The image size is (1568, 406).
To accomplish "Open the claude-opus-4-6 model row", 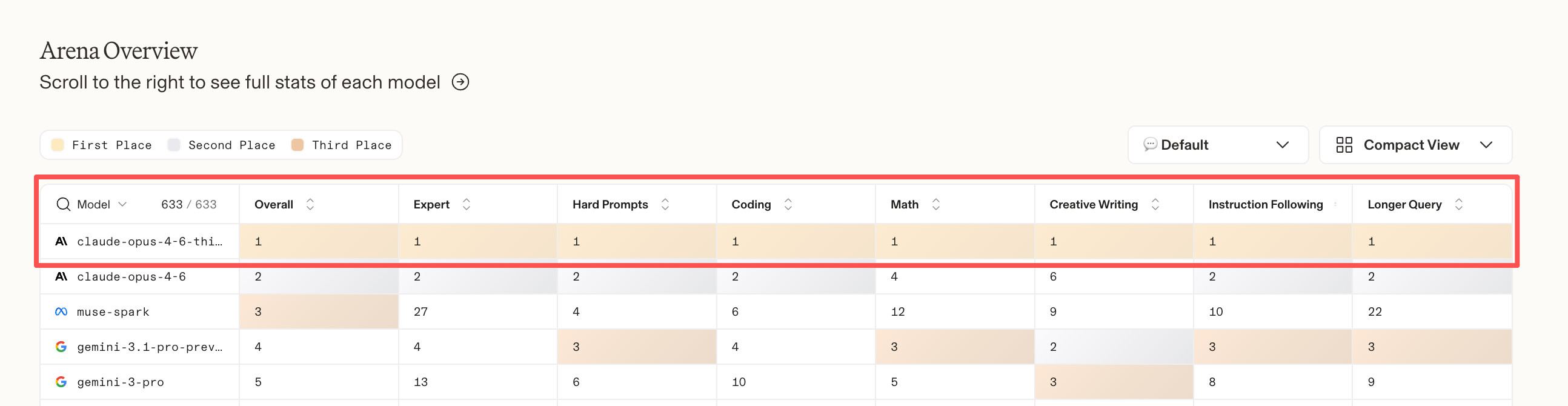I will click(x=139, y=276).
